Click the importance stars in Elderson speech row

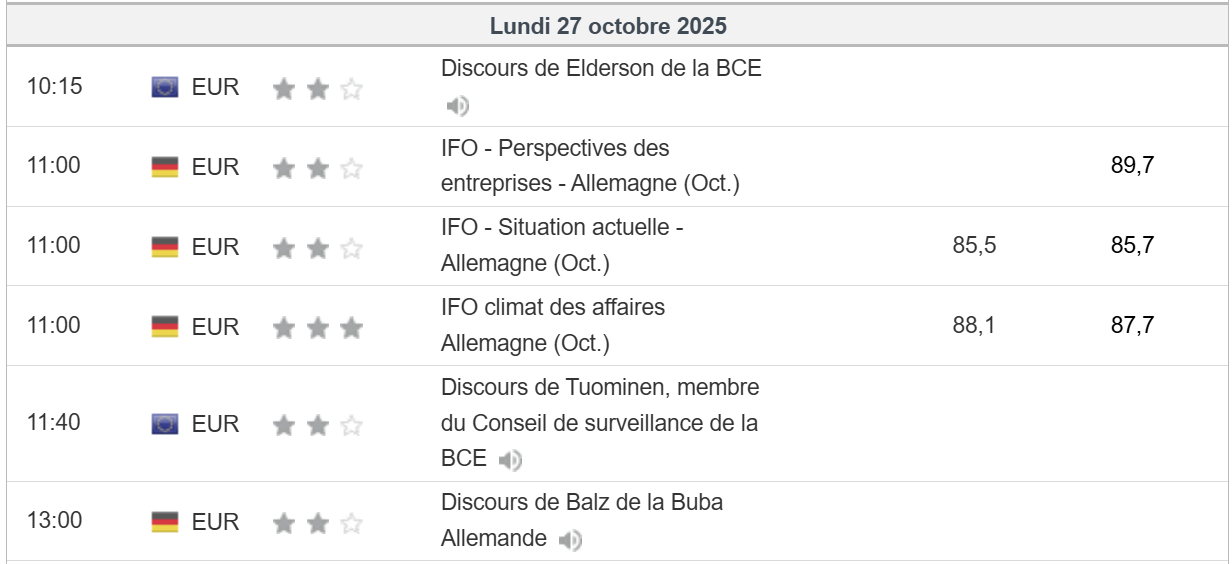[x=318, y=89]
